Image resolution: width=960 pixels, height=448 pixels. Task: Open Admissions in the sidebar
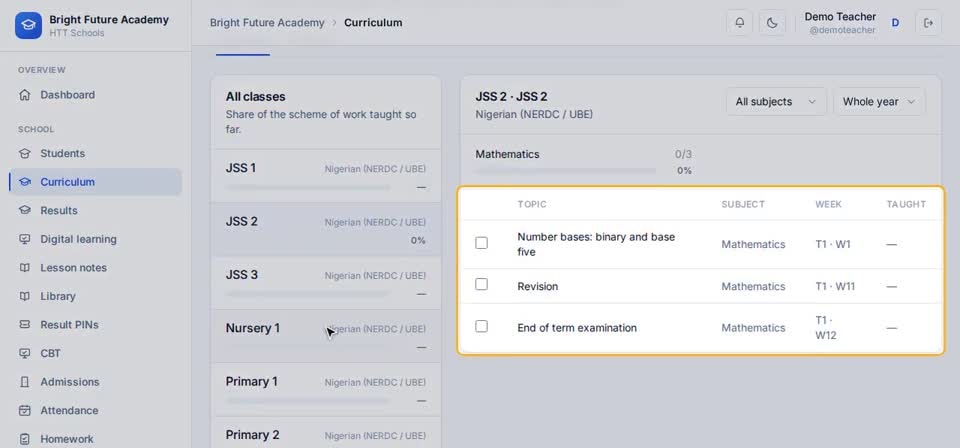point(95,382)
